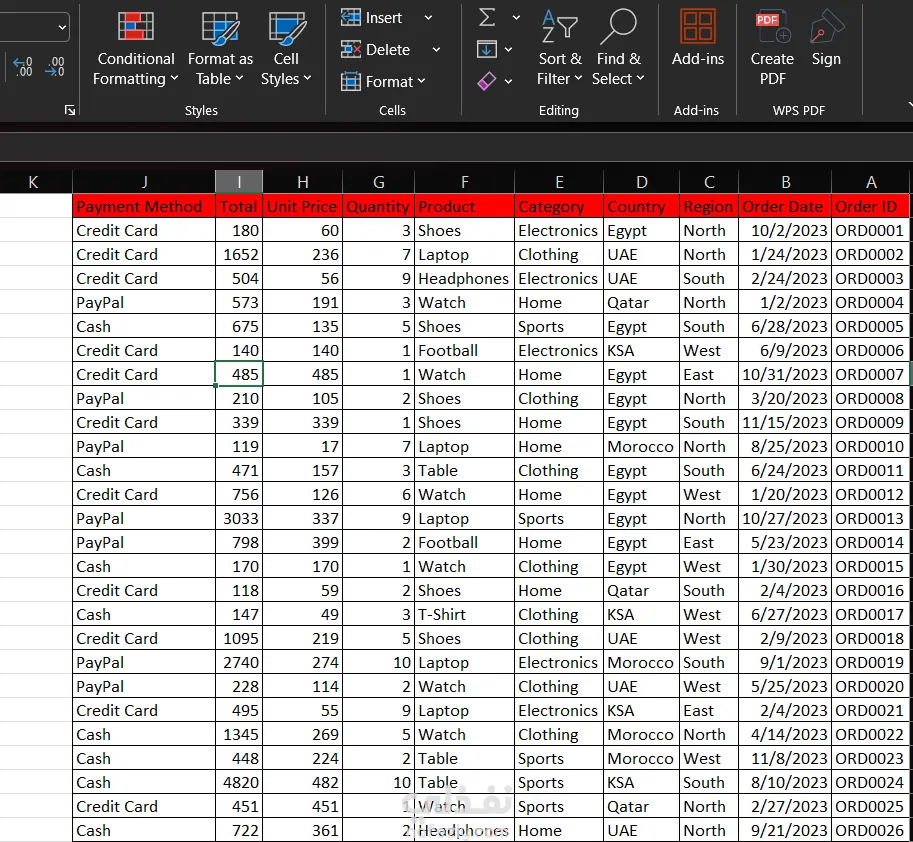Click the Add-ins button
The image size is (913, 842).
click(697, 38)
